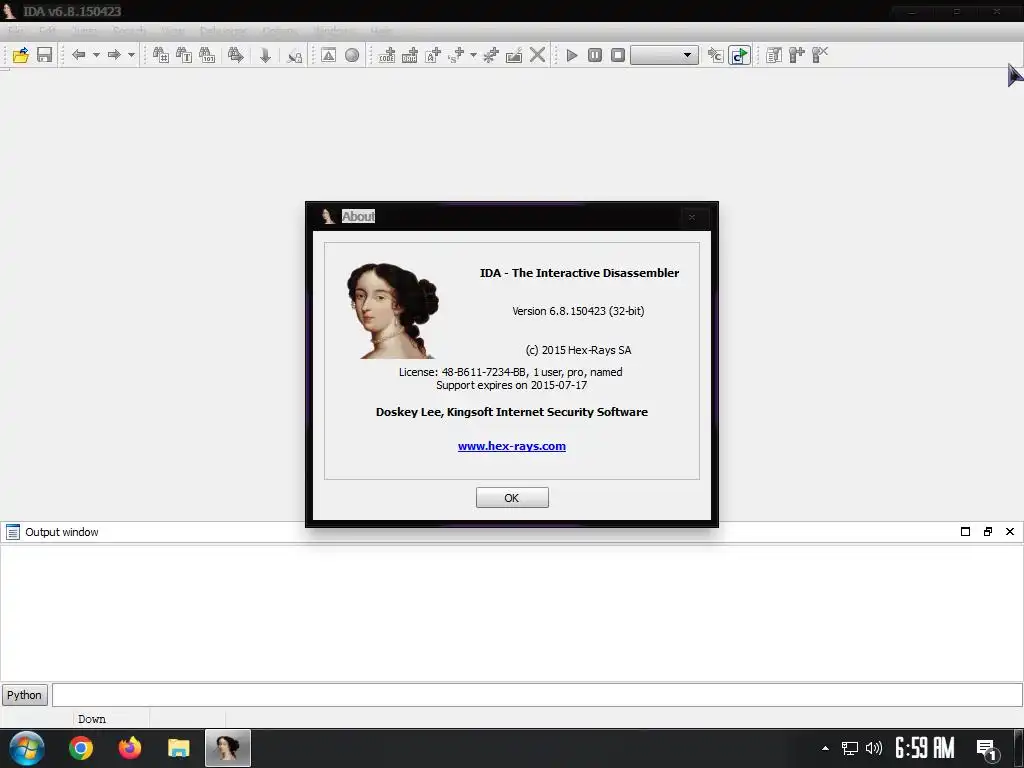Image resolution: width=1024 pixels, height=768 pixels.
Task: Click the License '48-B611-7234-BB' line
Action: (511, 372)
